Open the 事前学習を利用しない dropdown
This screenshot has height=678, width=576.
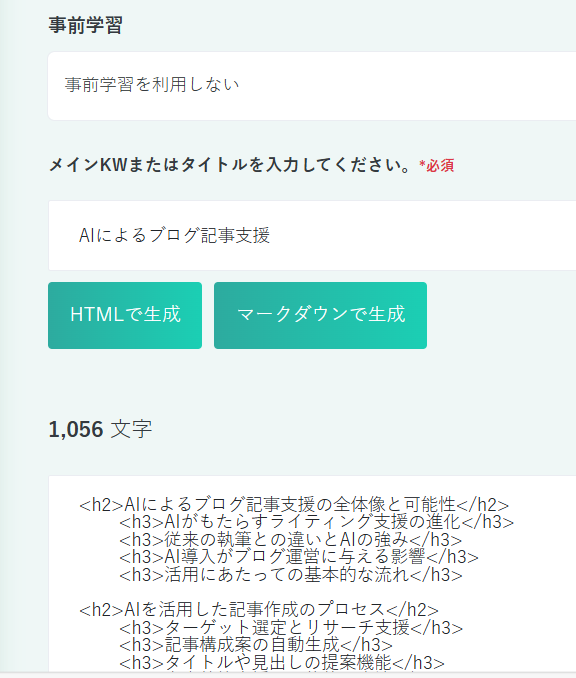tap(312, 86)
